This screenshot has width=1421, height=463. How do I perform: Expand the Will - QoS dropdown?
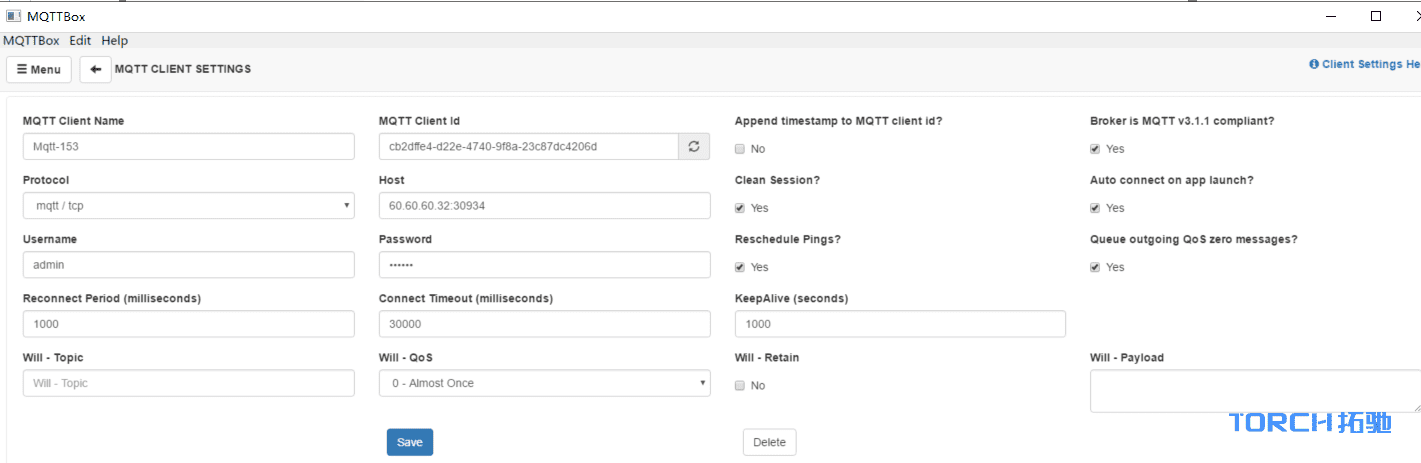(544, 383)
